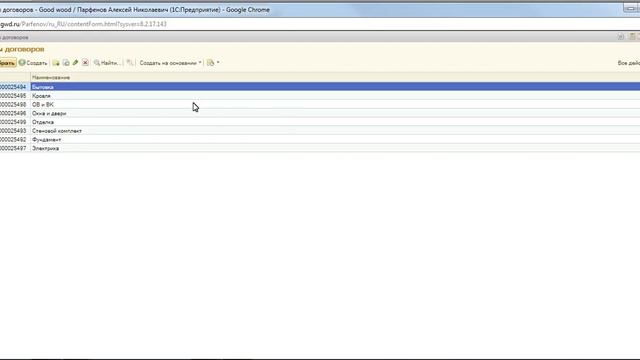Click the link icon in form header bar

(x=621, y=37)
